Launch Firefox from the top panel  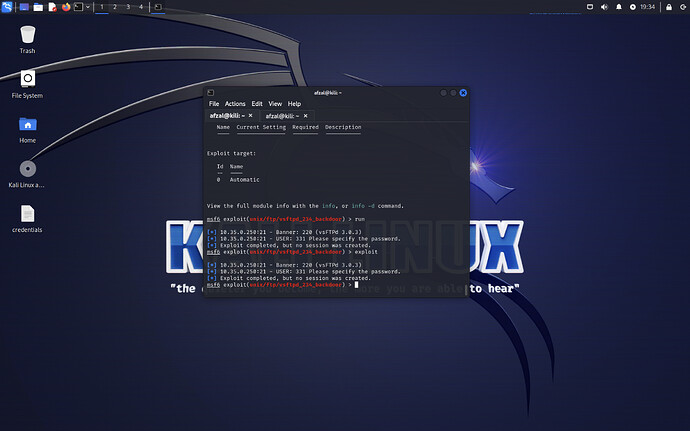(x=66, y=7)
